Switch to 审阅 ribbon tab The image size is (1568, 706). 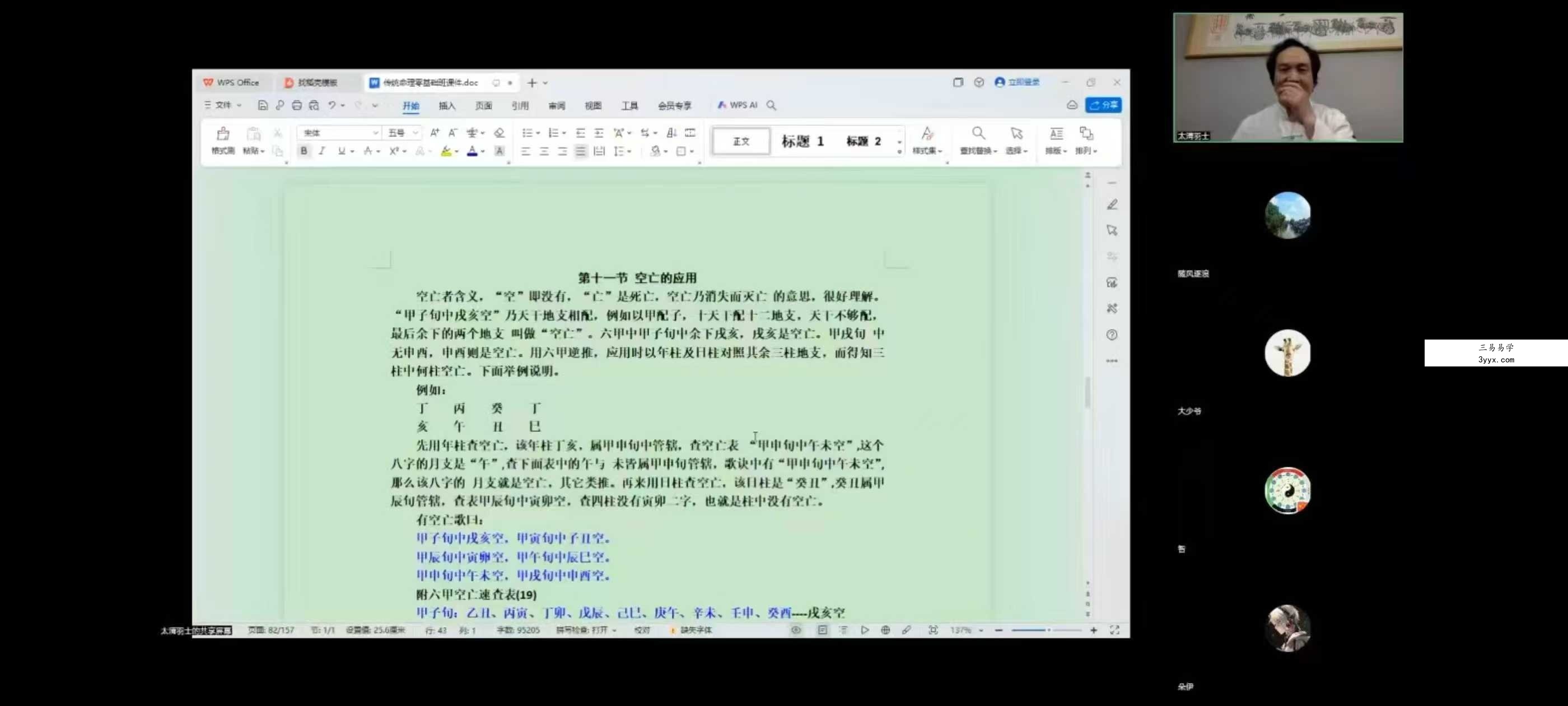(x=556, y=106)
